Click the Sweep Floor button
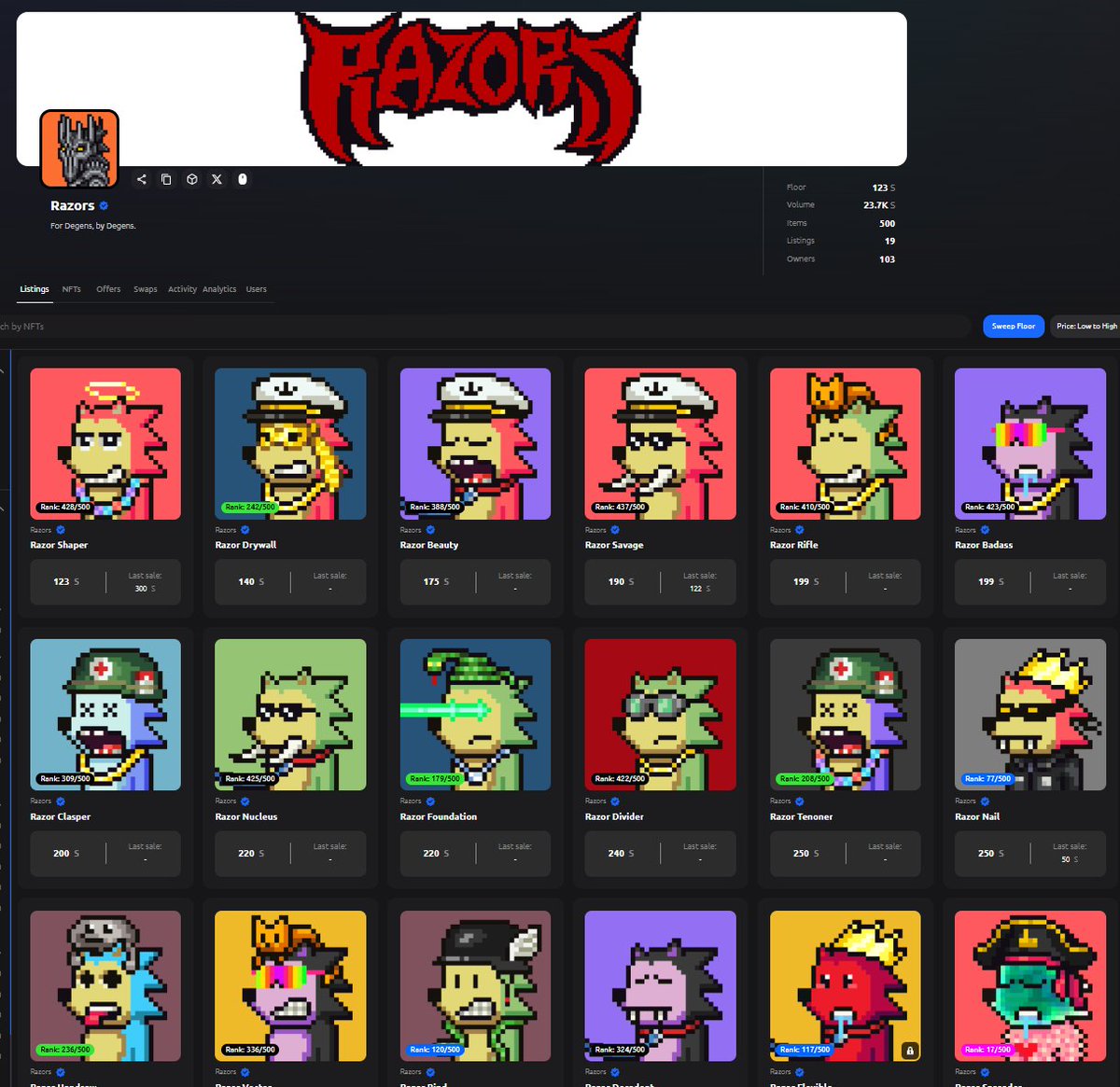 [1014, 326]
